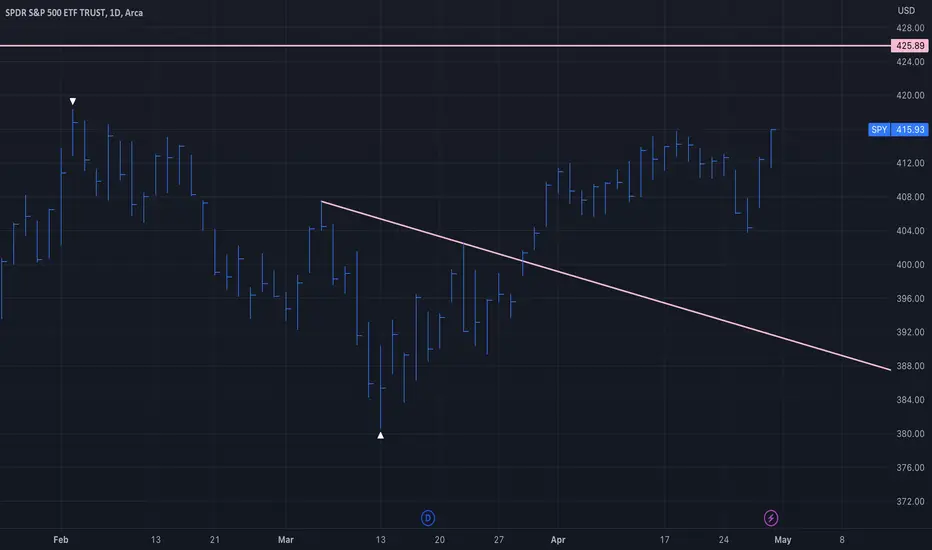The height and width of the screenshot is (550, 932).
Task: Click the pink 425.89 price label
Action: [x=909, y=46]
